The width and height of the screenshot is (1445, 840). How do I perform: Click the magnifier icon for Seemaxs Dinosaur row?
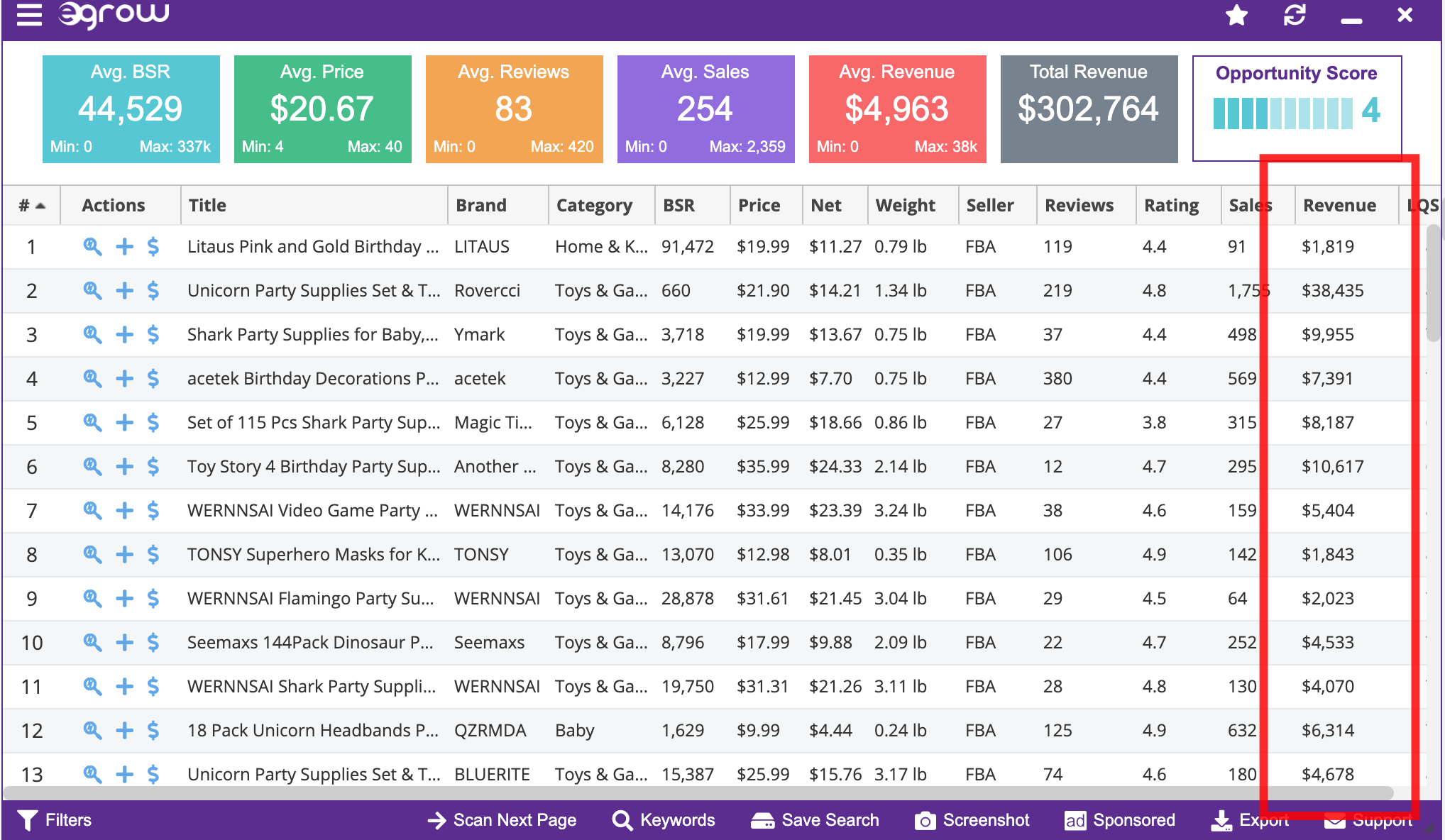click(92, 642)
